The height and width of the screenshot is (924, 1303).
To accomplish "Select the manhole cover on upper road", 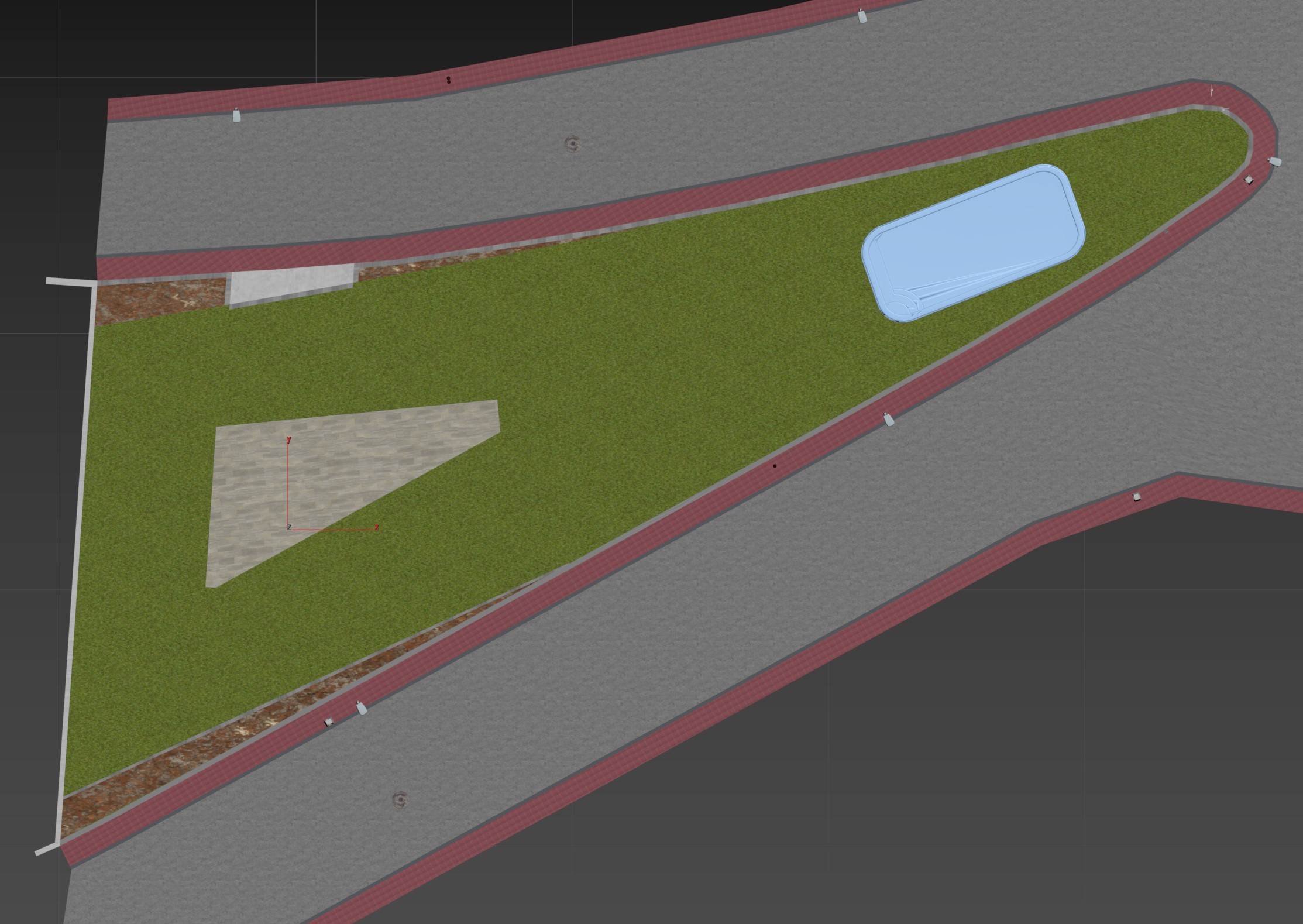I will [x=572, y=143].
